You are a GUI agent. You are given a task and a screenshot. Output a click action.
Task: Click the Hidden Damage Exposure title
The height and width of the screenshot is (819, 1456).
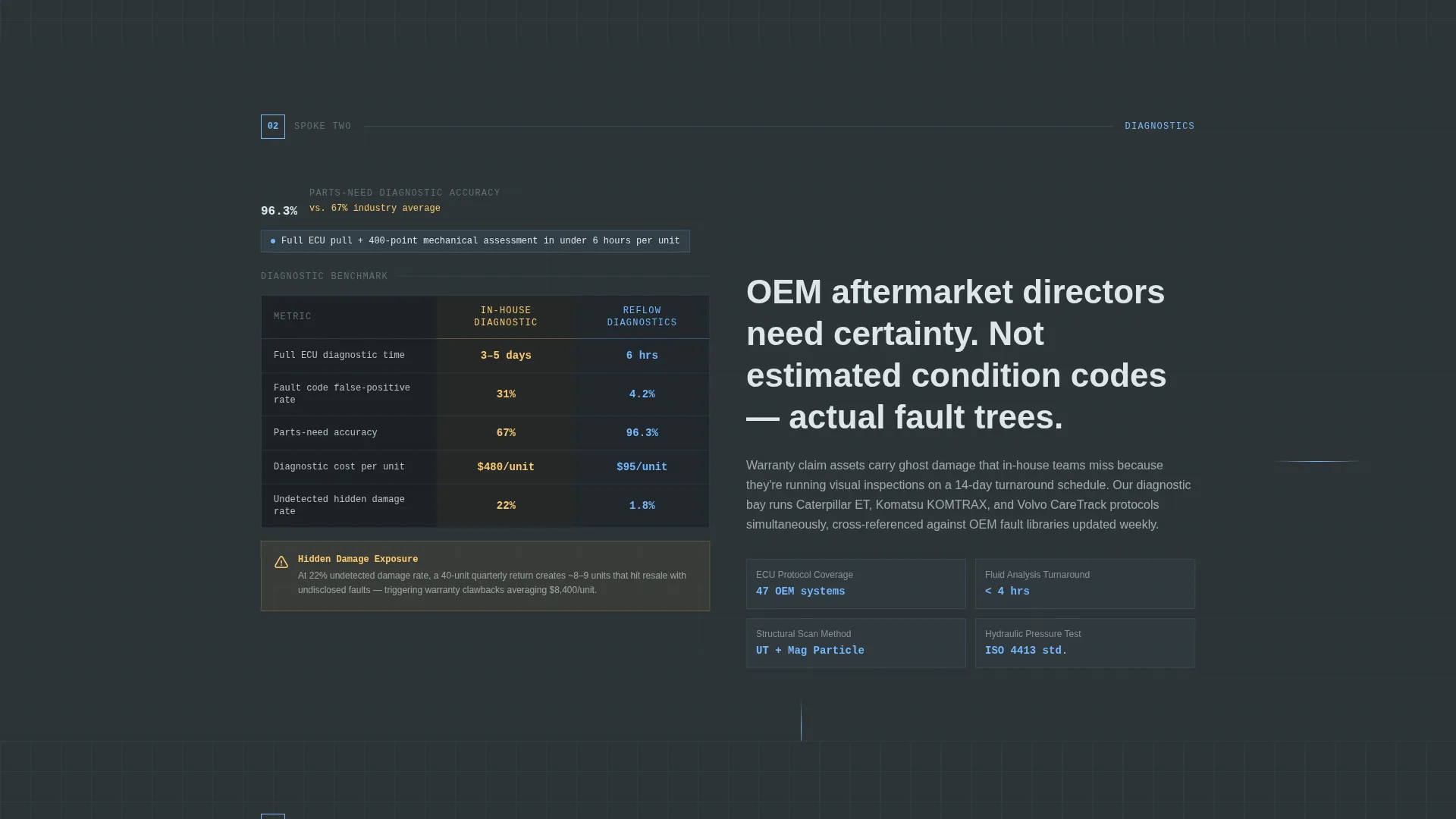(x=358, y=560)
